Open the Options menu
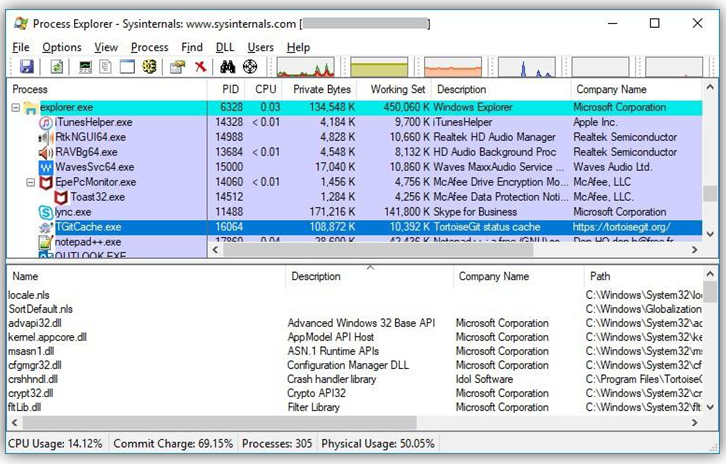Screen dimensions: 726x464 (x=62, y=47)
